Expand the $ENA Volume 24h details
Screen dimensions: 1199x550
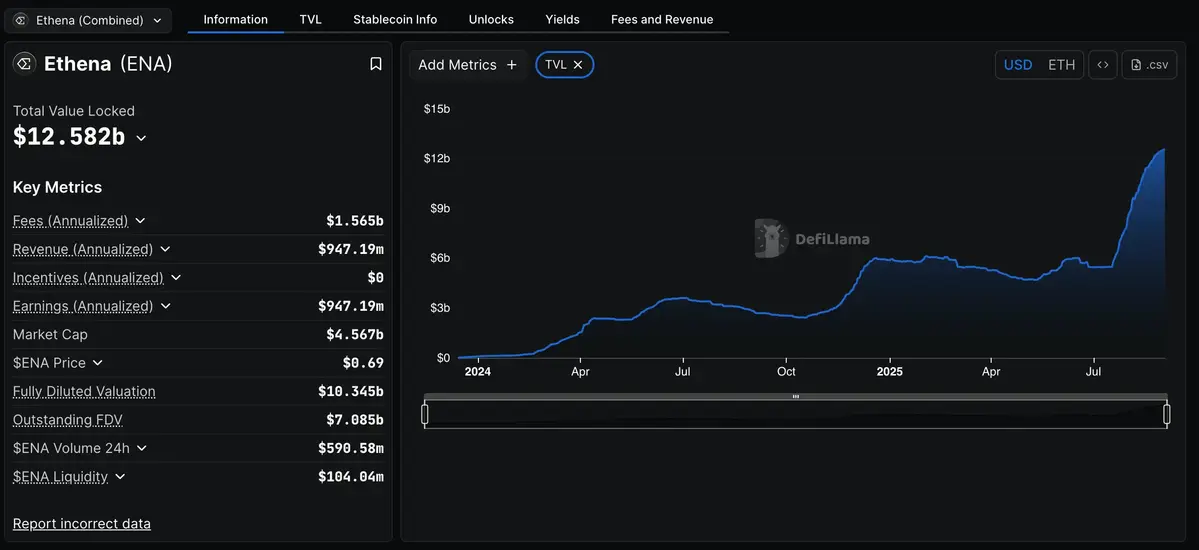[141, 448]
